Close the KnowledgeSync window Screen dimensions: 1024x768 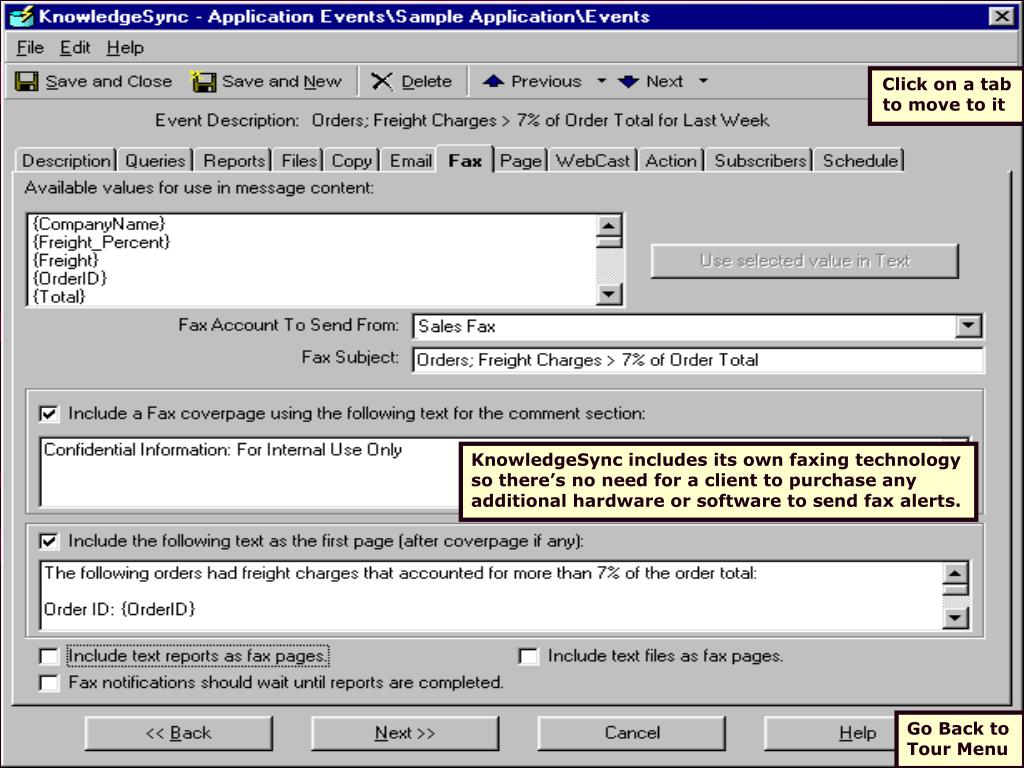point(1001,16)
